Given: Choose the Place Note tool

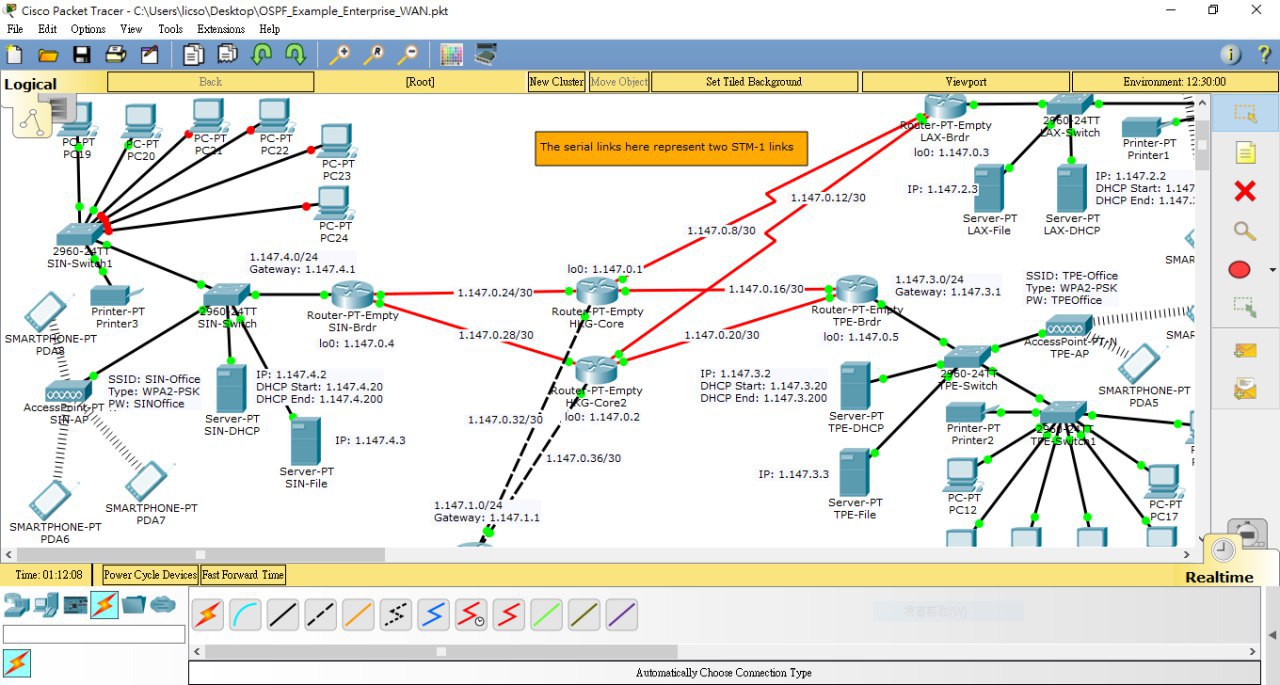Looking at the screenshot, I should point(1245,152).
